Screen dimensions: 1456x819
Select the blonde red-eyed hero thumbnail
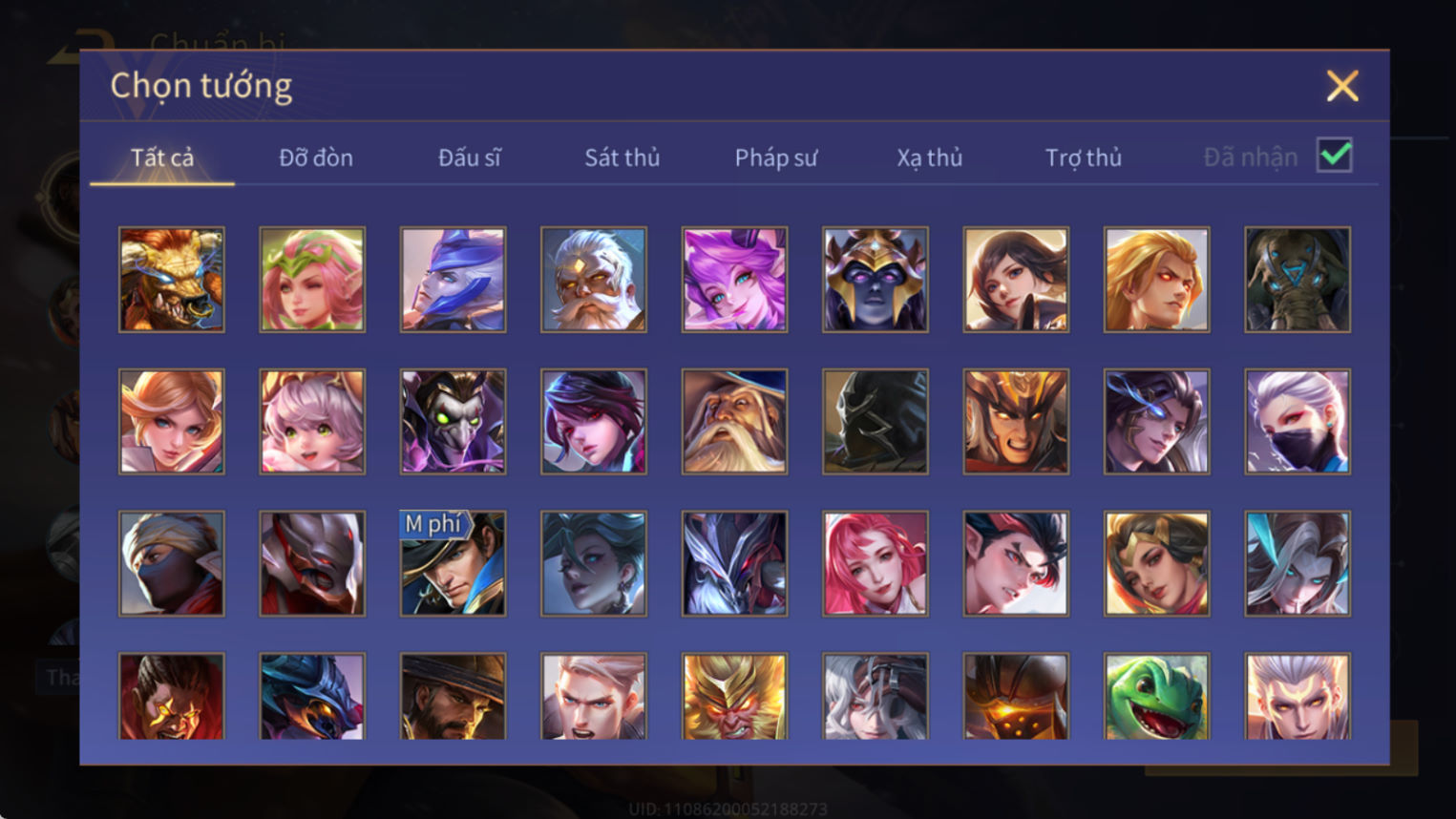click(1156, 280)
